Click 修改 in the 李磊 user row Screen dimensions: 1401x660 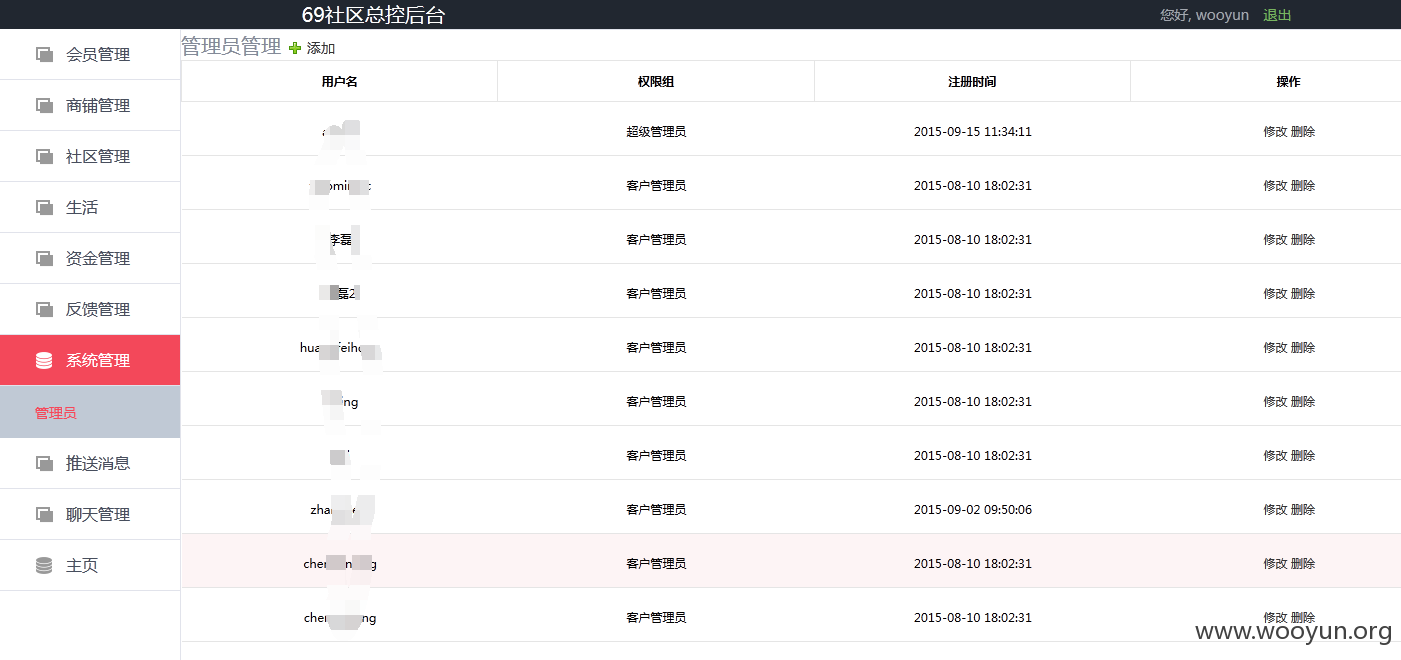(x=1275, y=240)
